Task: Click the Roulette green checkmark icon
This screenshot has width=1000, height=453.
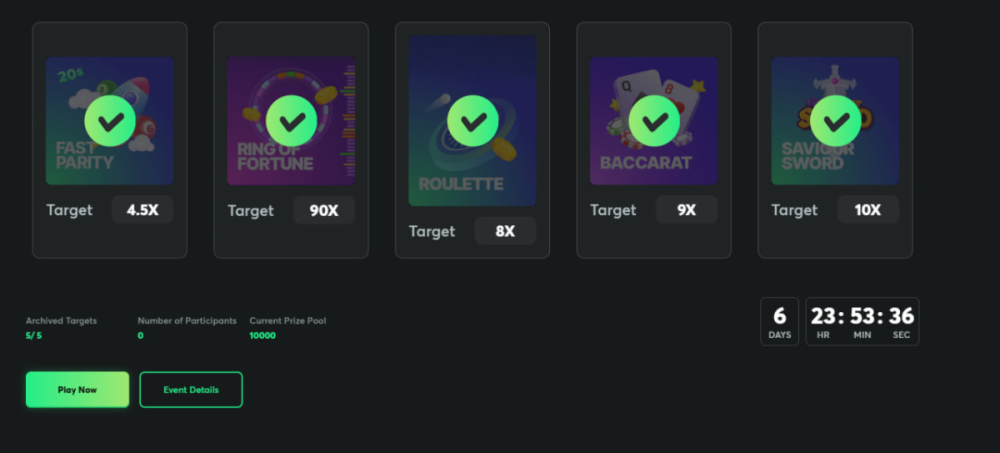Action: tap(472, 121)
